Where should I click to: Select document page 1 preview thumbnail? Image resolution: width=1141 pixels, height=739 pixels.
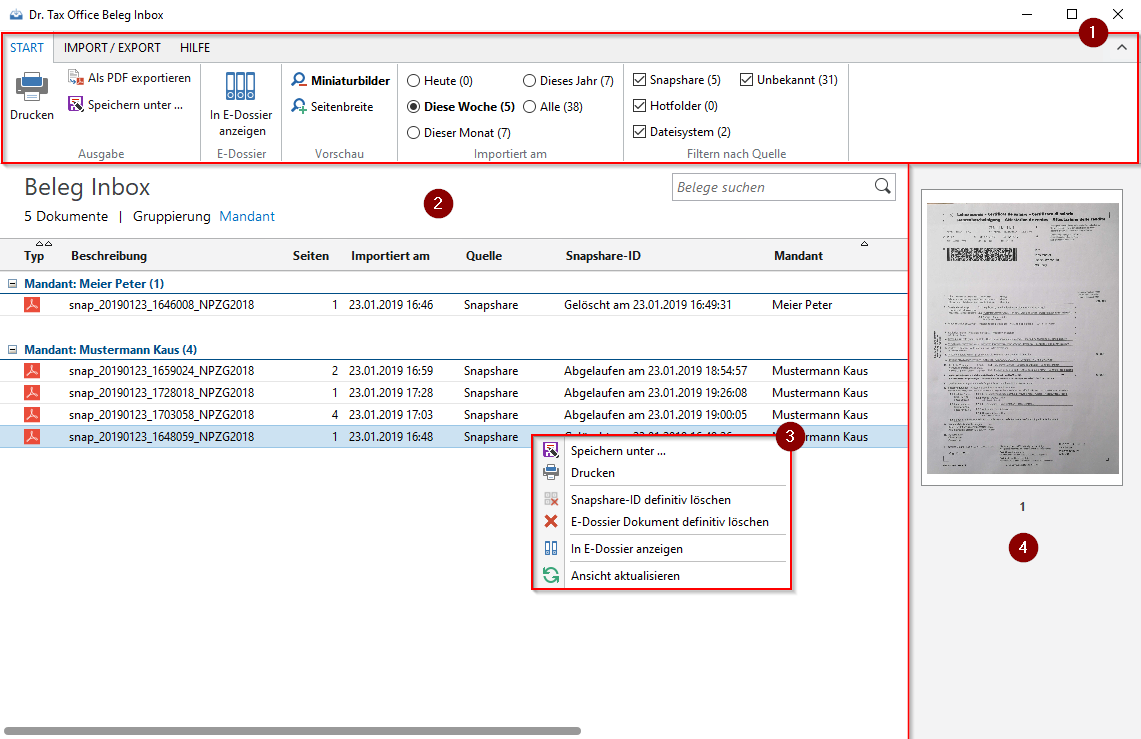click(1022, 338)
